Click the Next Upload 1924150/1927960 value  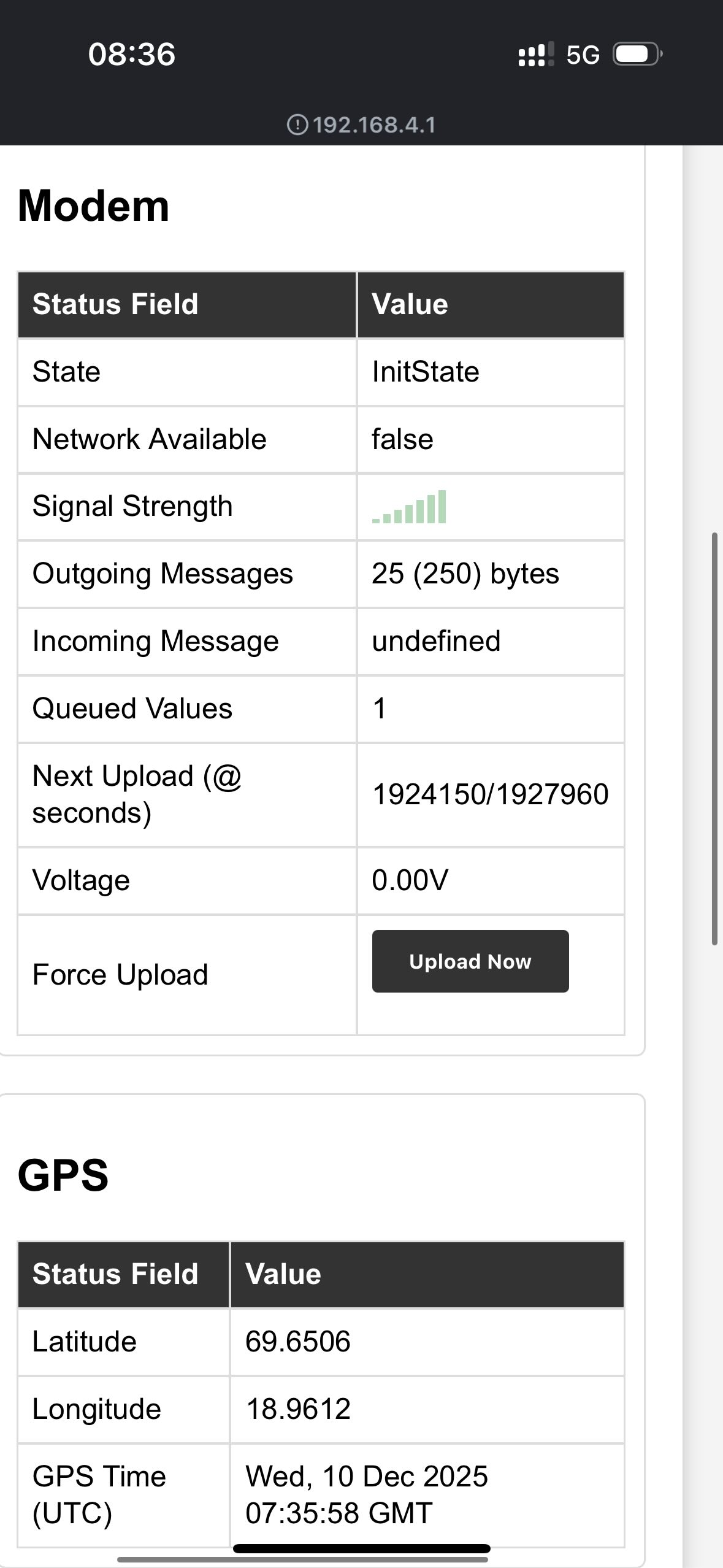point(490,794)
